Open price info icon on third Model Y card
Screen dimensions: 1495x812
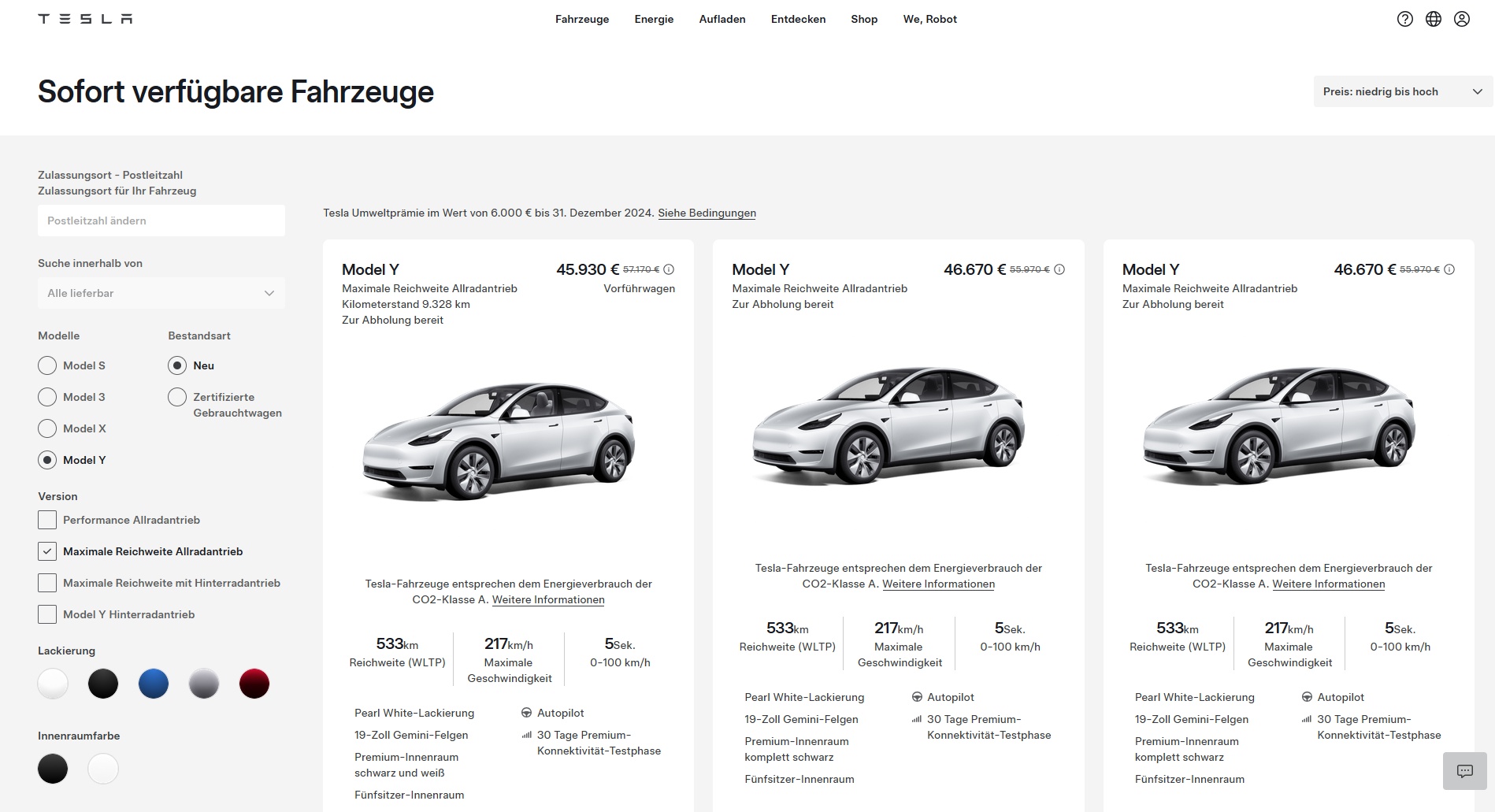click(1449, 269)
